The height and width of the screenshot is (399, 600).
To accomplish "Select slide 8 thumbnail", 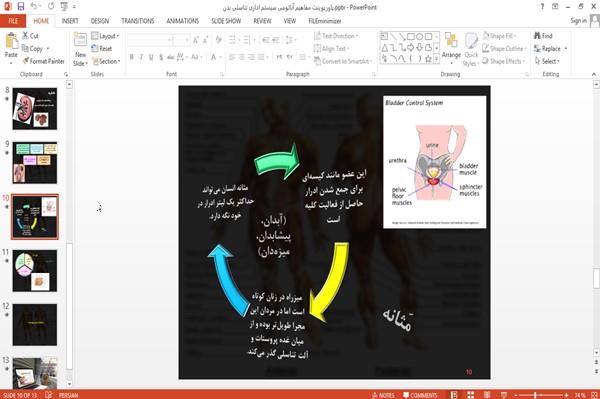I will [x=35, y=109].
